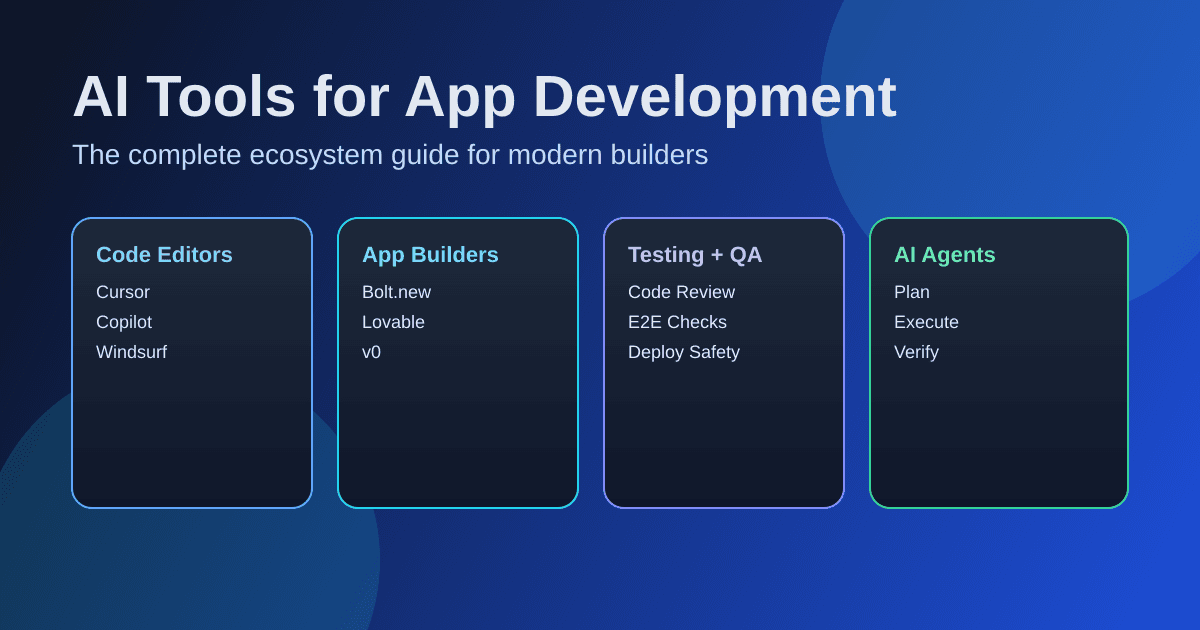The image size is (1200, 630).
Task: Click the main title AI Tools for App Development
Action: [486, 96]
